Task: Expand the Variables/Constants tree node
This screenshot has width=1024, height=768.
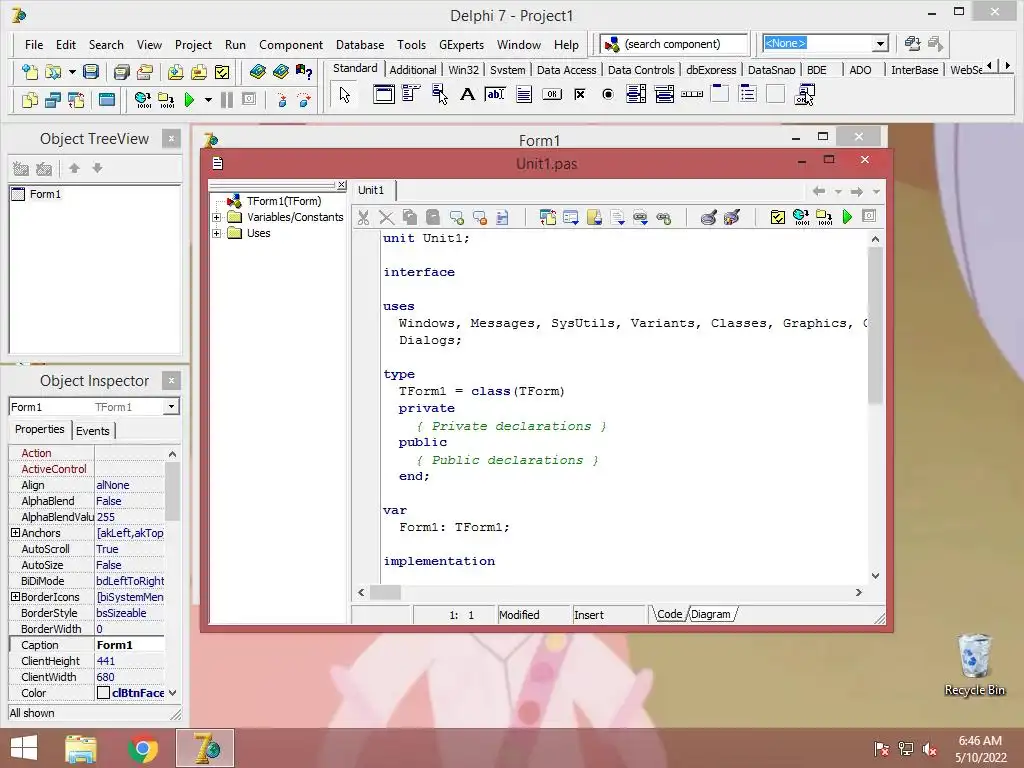Action: 217,217
